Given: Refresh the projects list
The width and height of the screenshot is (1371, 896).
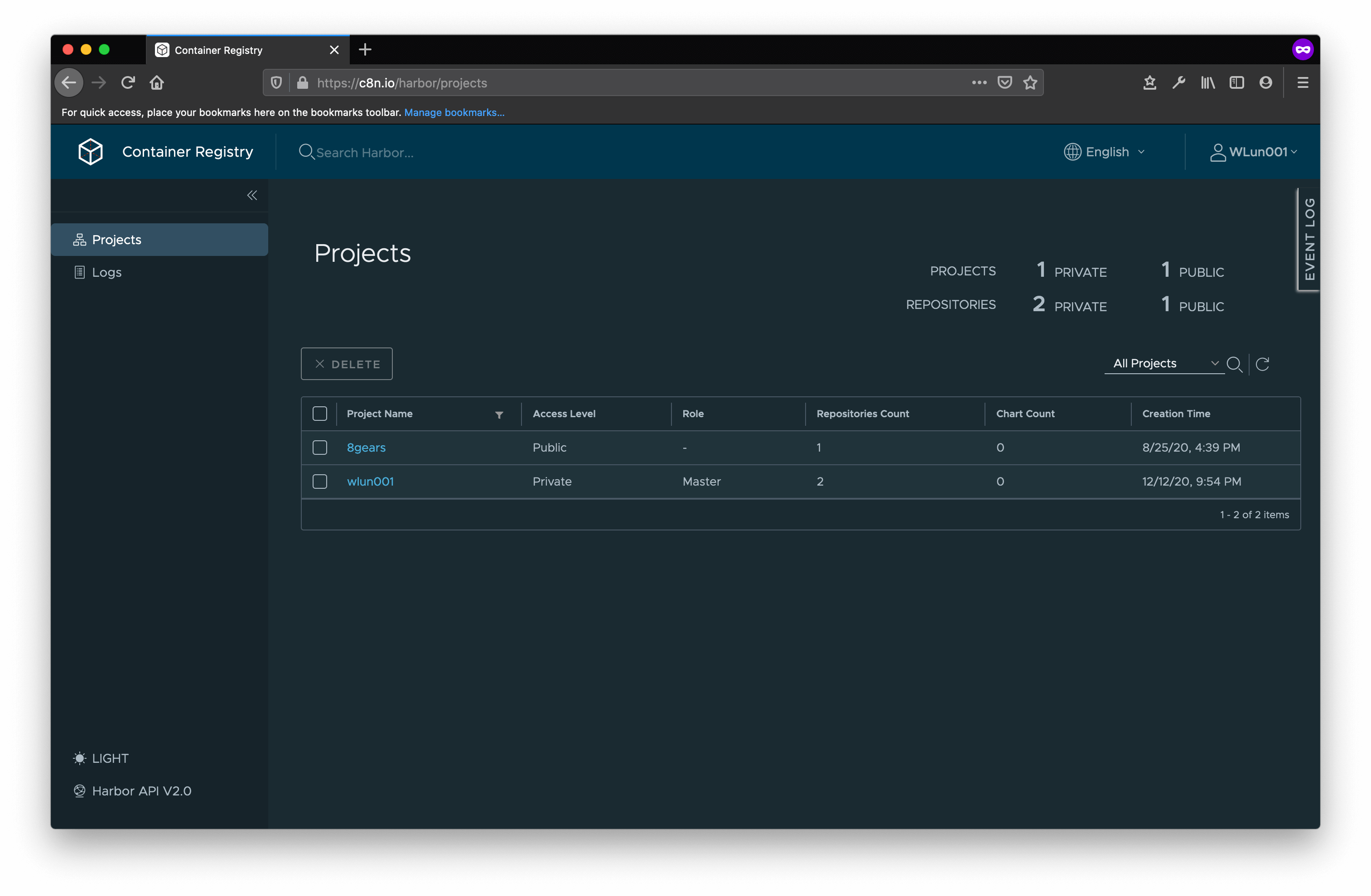Looking at the screenshot, I should pos(1263,364).
